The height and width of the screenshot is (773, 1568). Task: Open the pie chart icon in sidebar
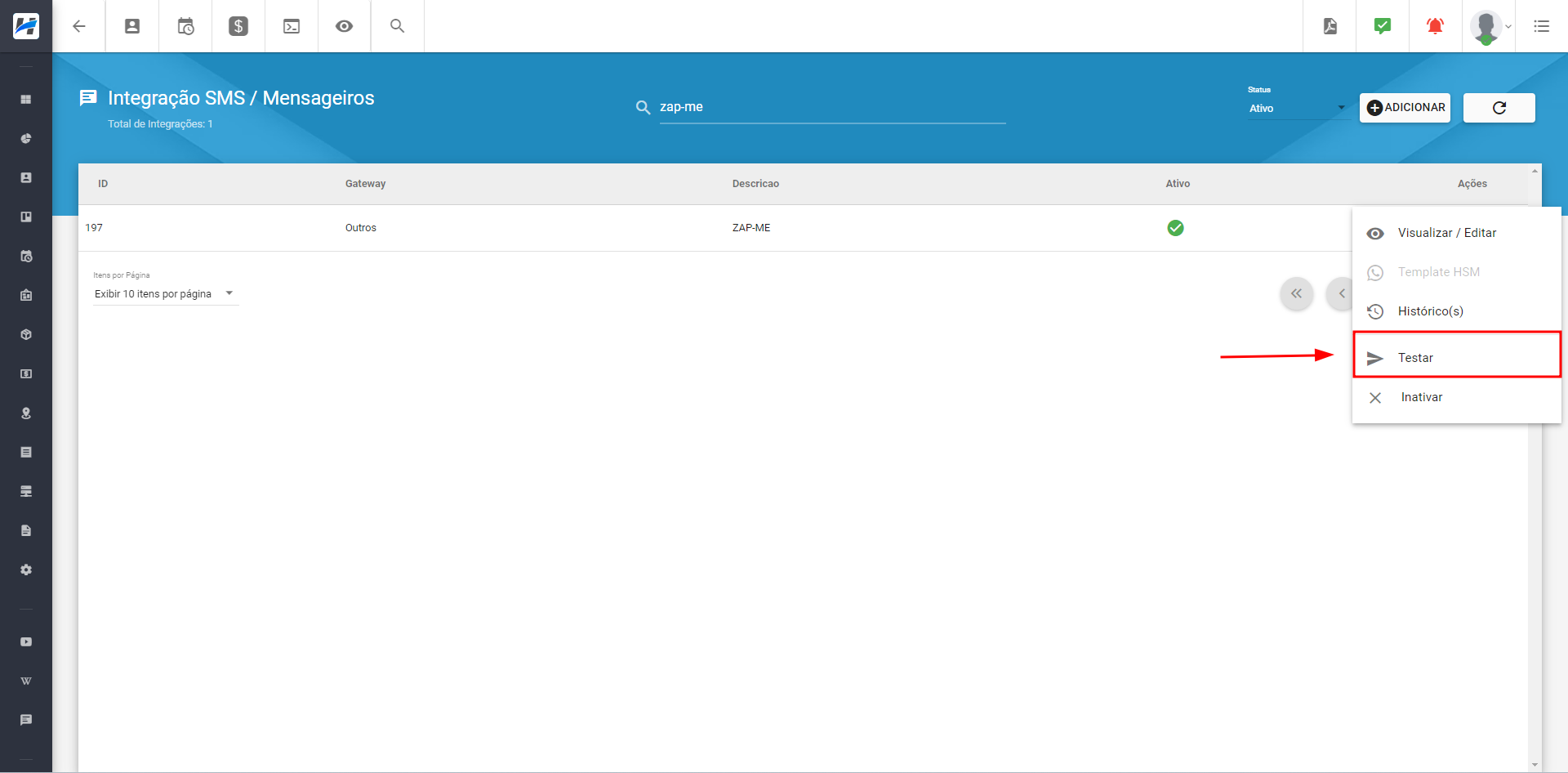point(26,138)
